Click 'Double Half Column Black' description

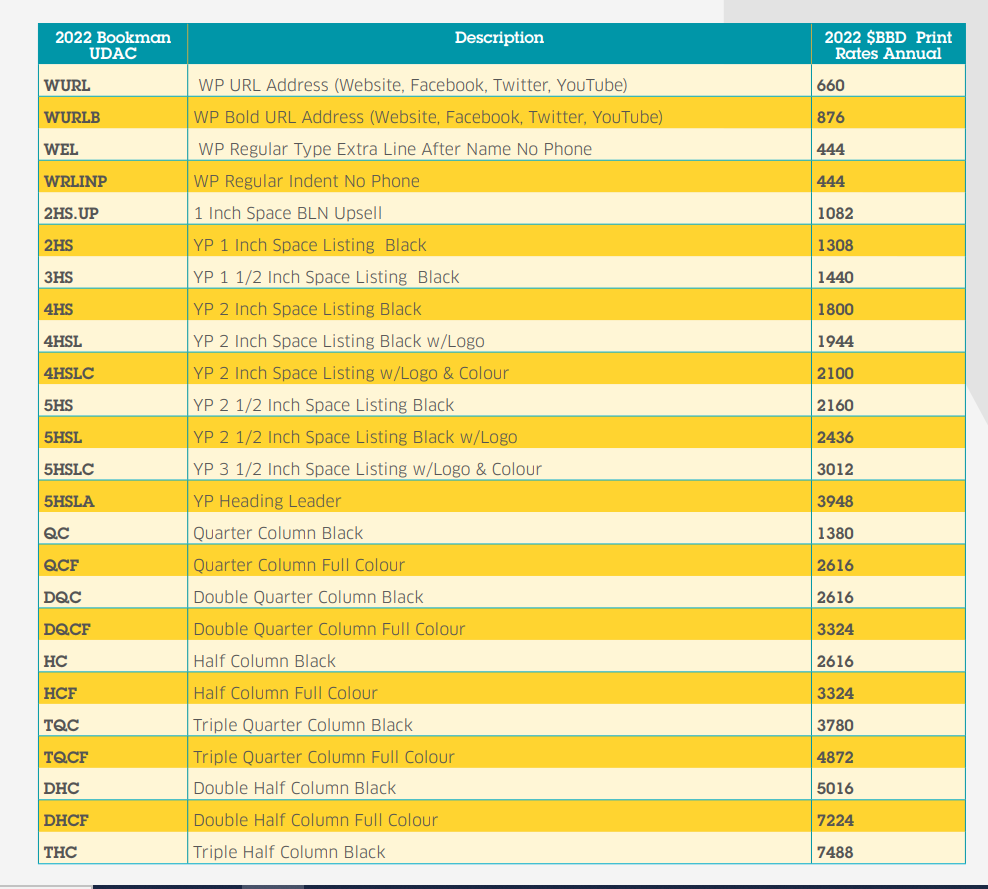point(294,788)
